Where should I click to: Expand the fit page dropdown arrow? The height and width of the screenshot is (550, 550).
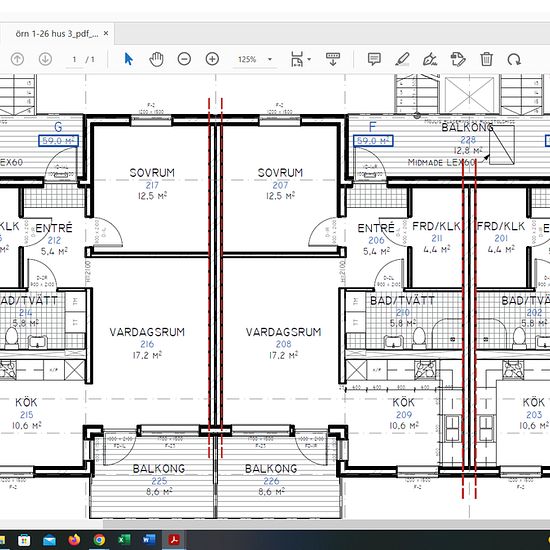(309, 59)
